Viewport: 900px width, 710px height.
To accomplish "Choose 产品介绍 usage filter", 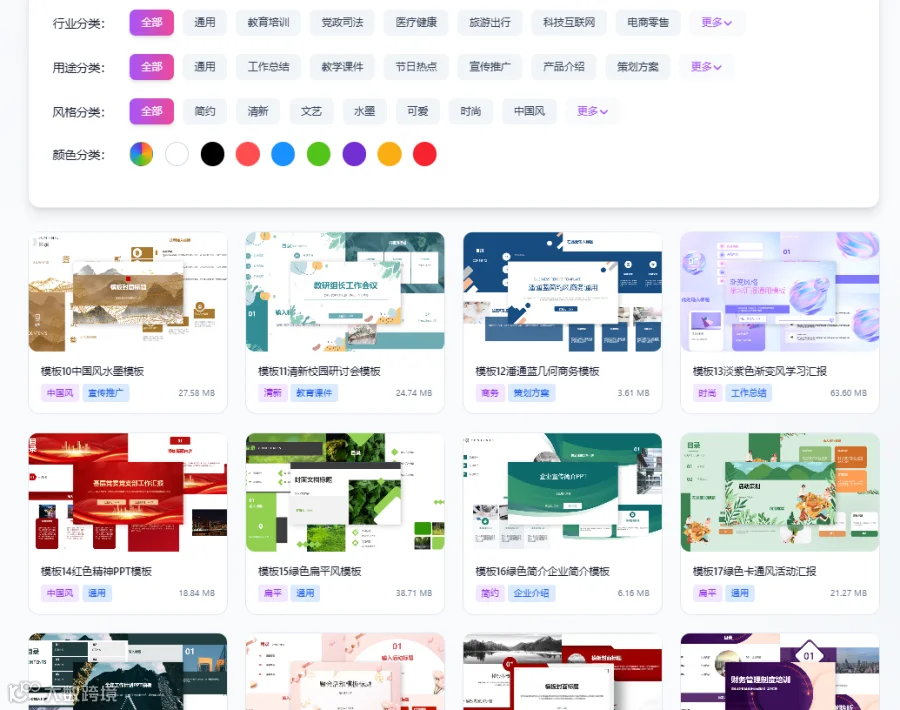I will coord(564,67).
